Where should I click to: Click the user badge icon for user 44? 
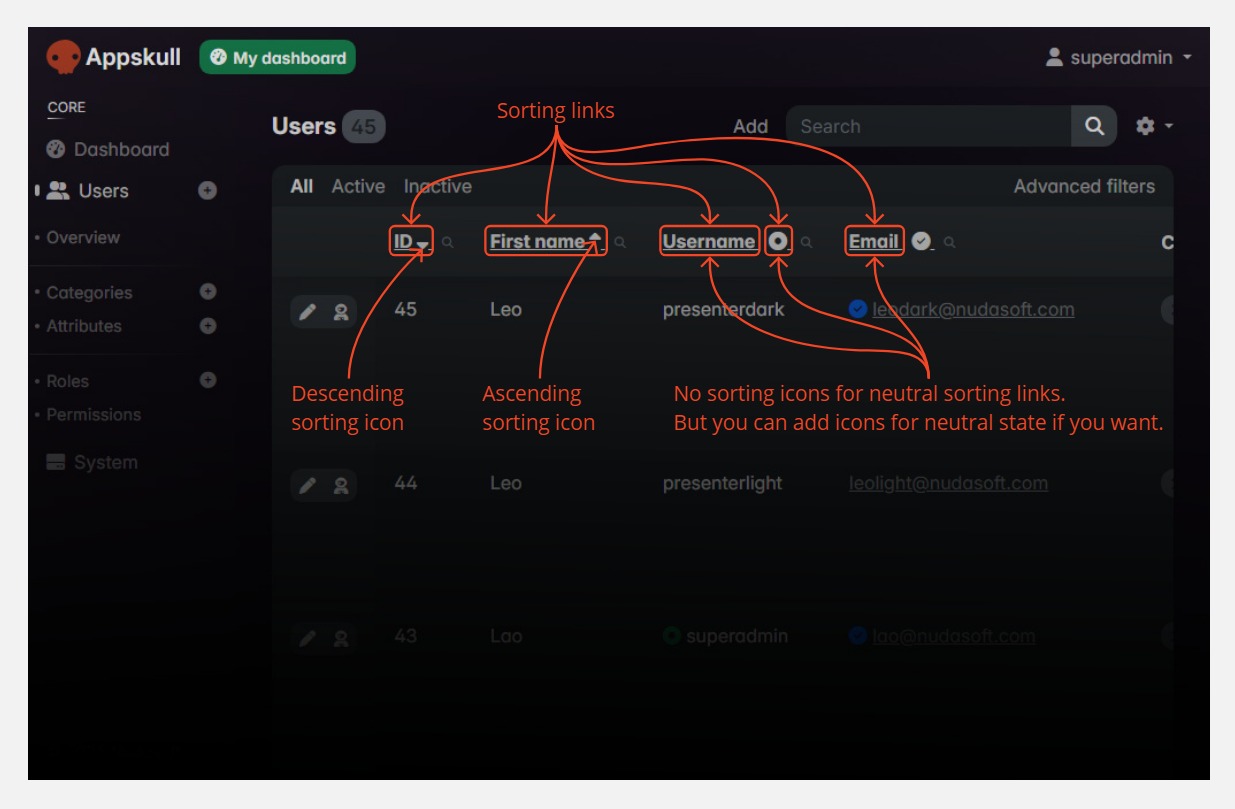pyautogui.click(x=341, y=485)
